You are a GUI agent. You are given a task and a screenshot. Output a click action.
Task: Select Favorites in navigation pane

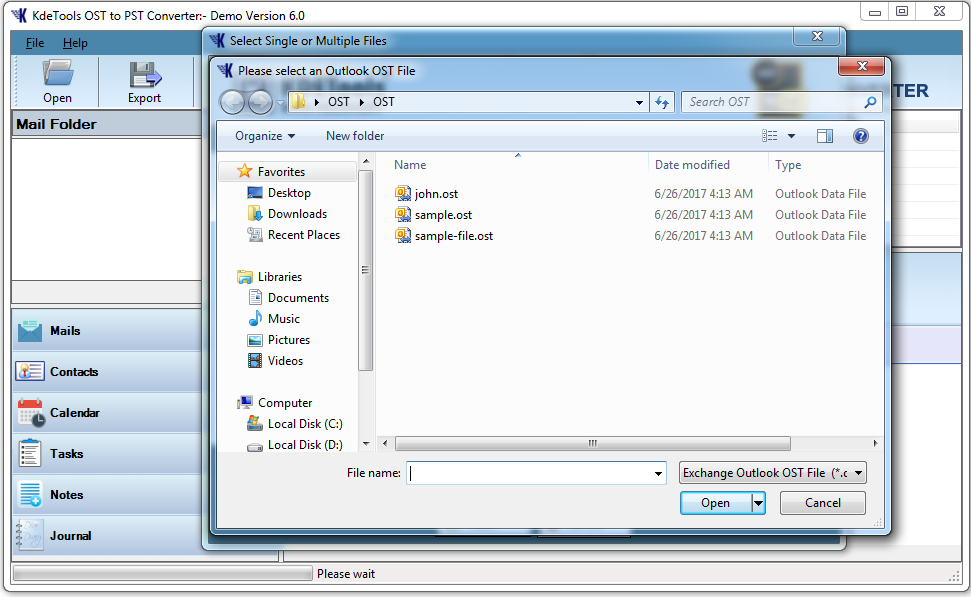coord(281,172)
